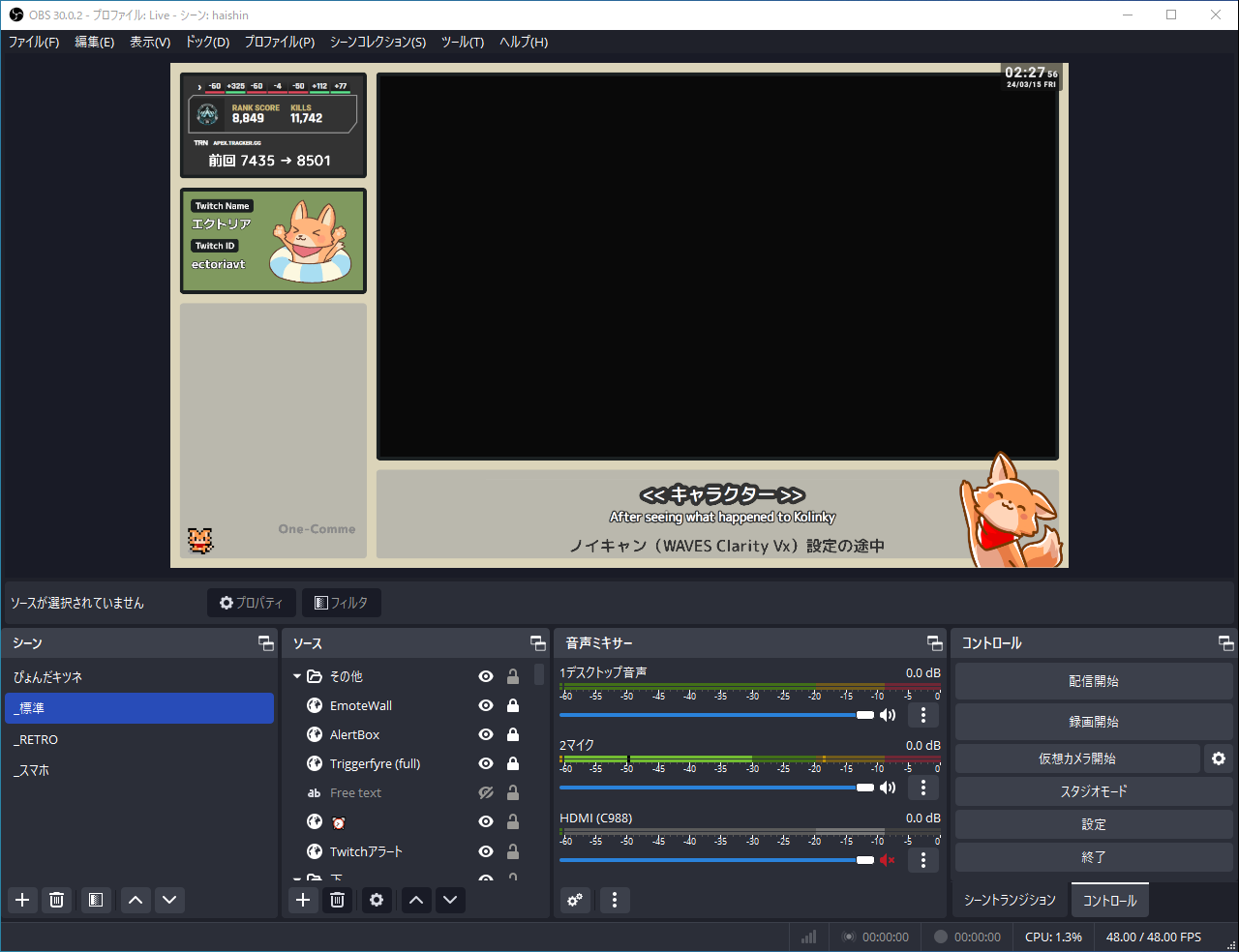Show the hidden Free text source

[x=485, y=792]
